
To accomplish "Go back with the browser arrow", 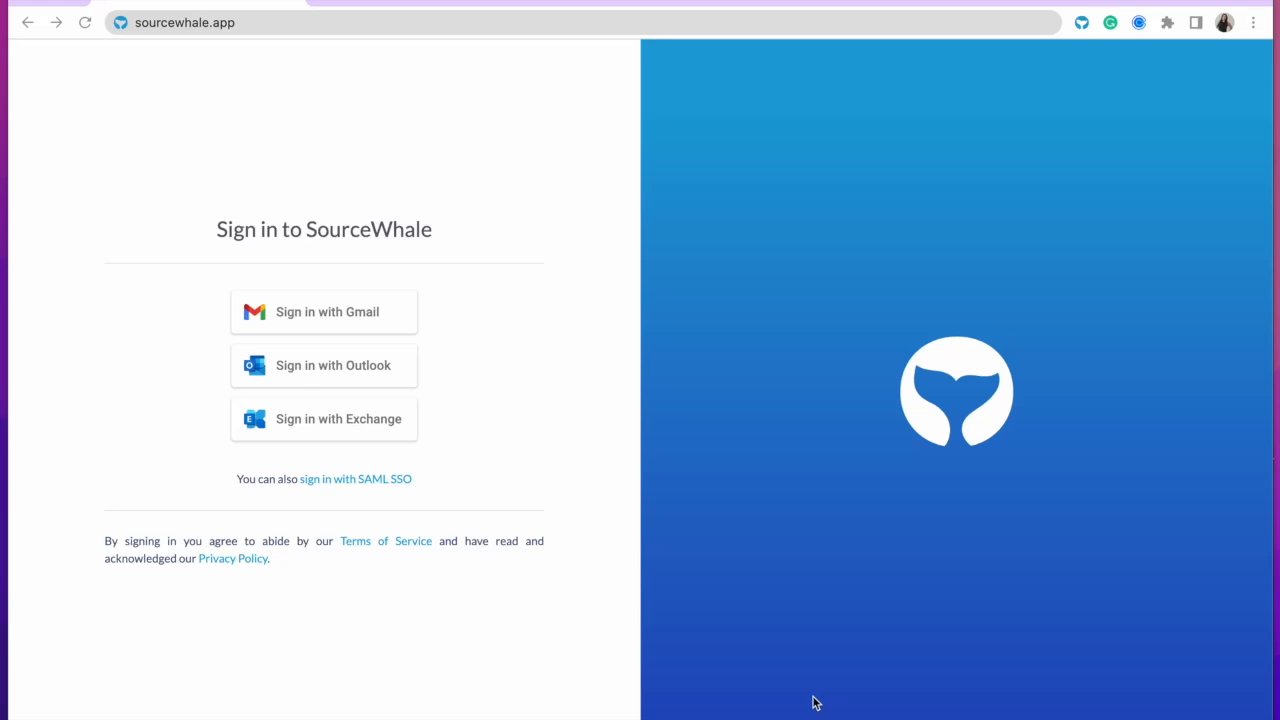I will (28, 22).
